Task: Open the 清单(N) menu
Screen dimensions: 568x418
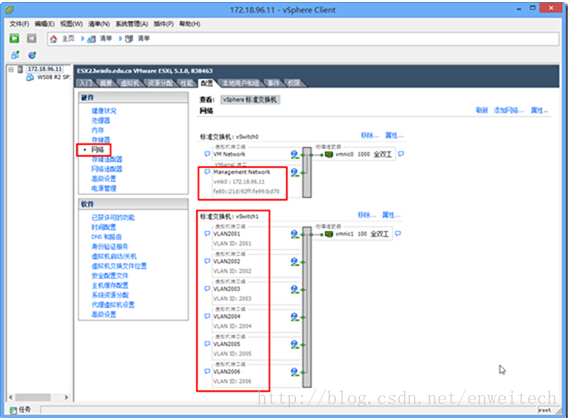Action: [99, 24]
